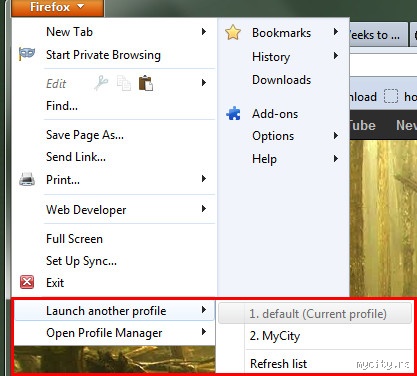This screenshot has height=376, width=417.
Task: Click the Copy pages icon
Action: tap(124, 83)
